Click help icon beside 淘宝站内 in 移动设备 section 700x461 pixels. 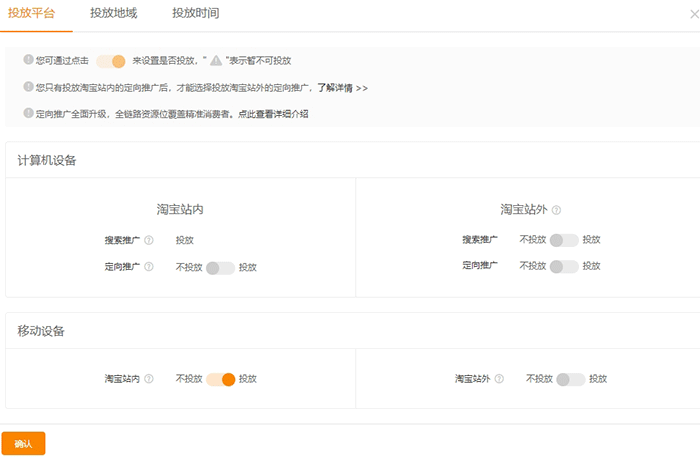pyautogui.click(x=148, y=379)
